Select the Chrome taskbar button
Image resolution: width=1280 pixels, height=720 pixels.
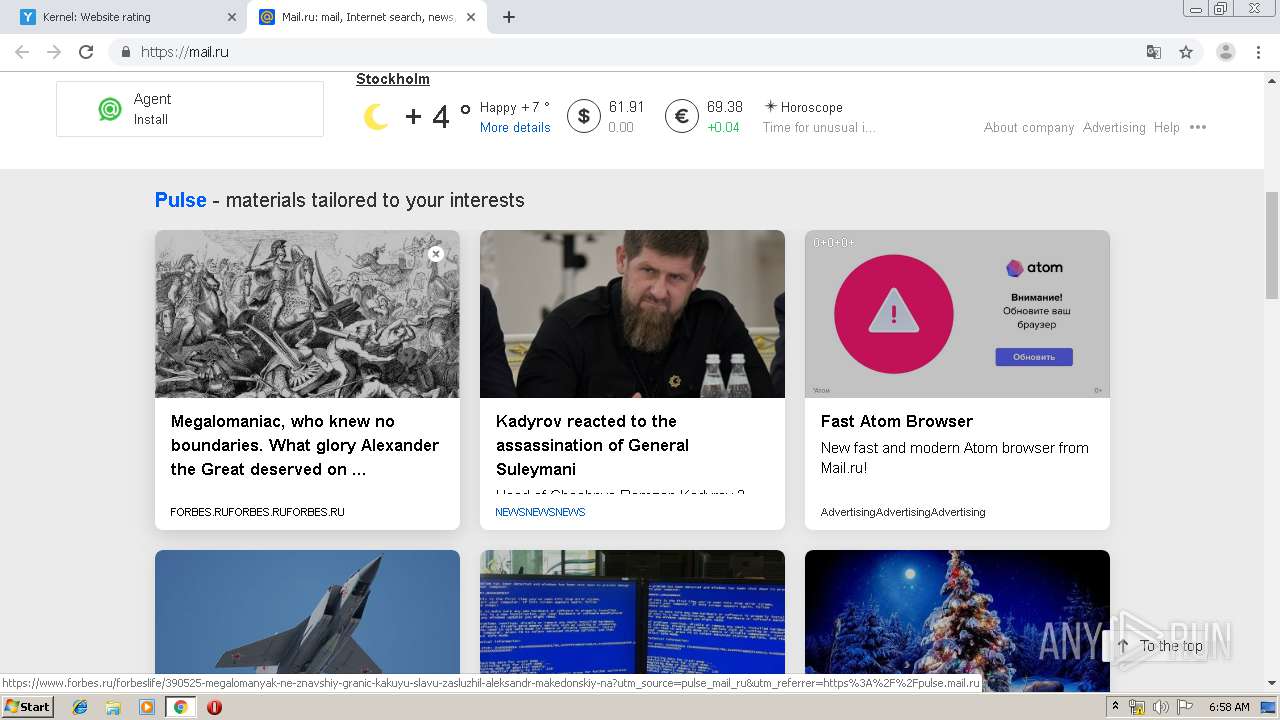click(x=180, y=707)
